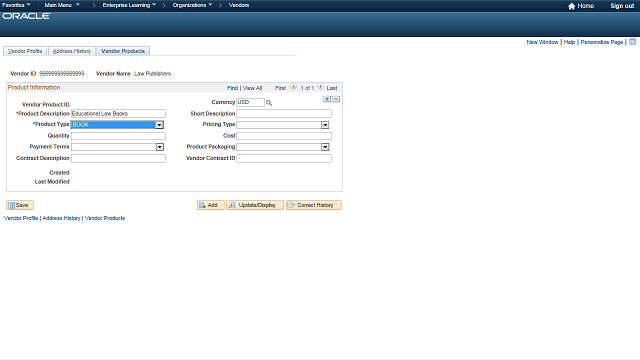Delete product row with minus icon
Image resolution: width=640 pixels, height=360 pixels.
tap(336, 99)
